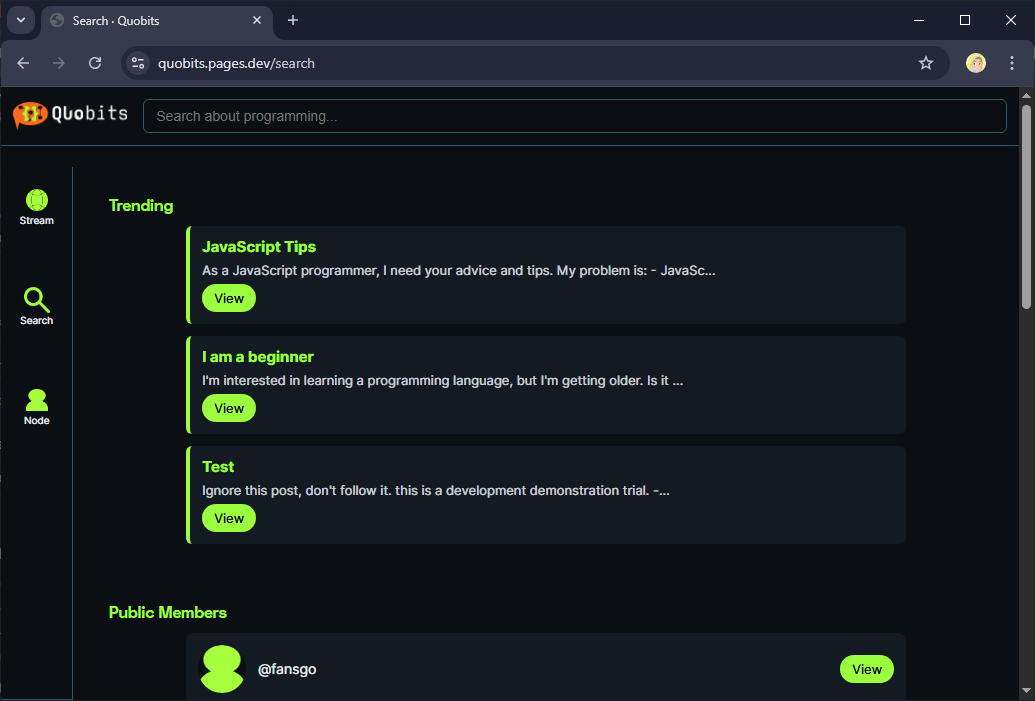The image size is (1035, 701).
Task: View the JavaScript Tips post
Action: (x=229, y=298)
